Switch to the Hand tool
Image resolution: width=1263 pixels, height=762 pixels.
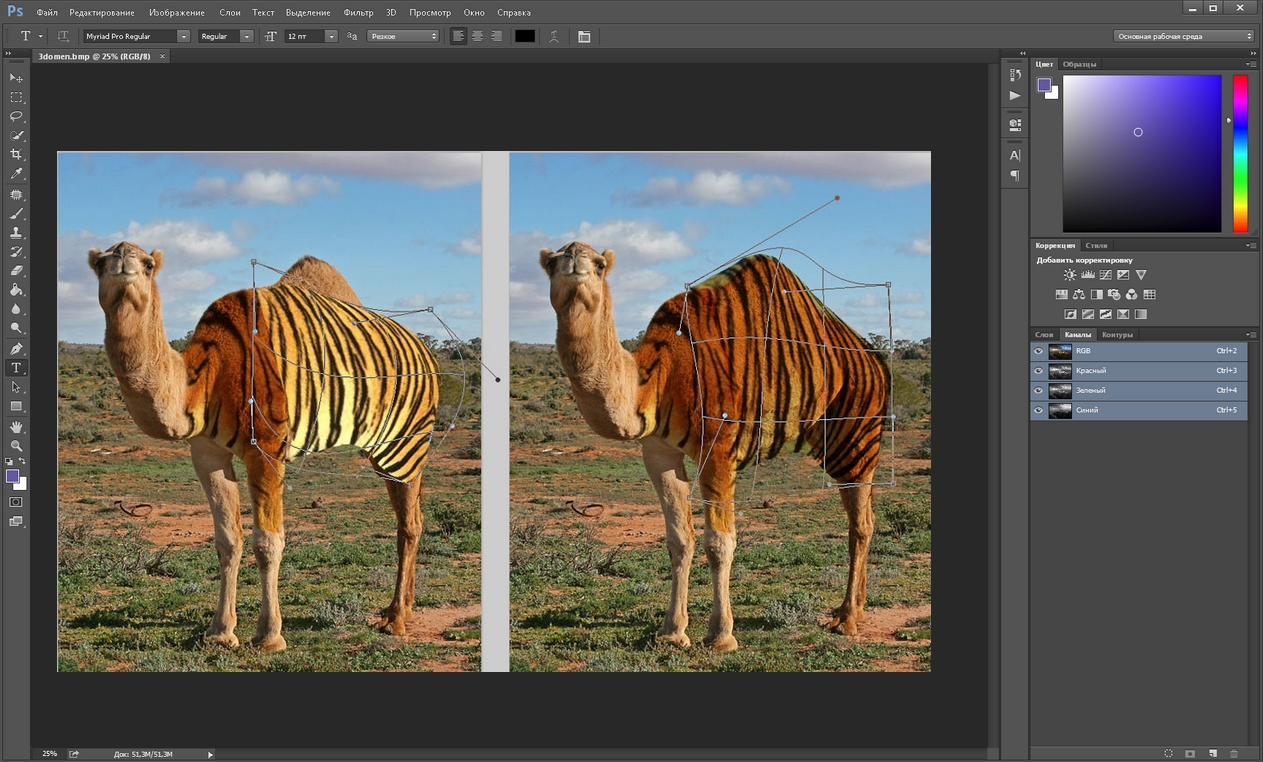pyautogui.click(x=16, y=427)
